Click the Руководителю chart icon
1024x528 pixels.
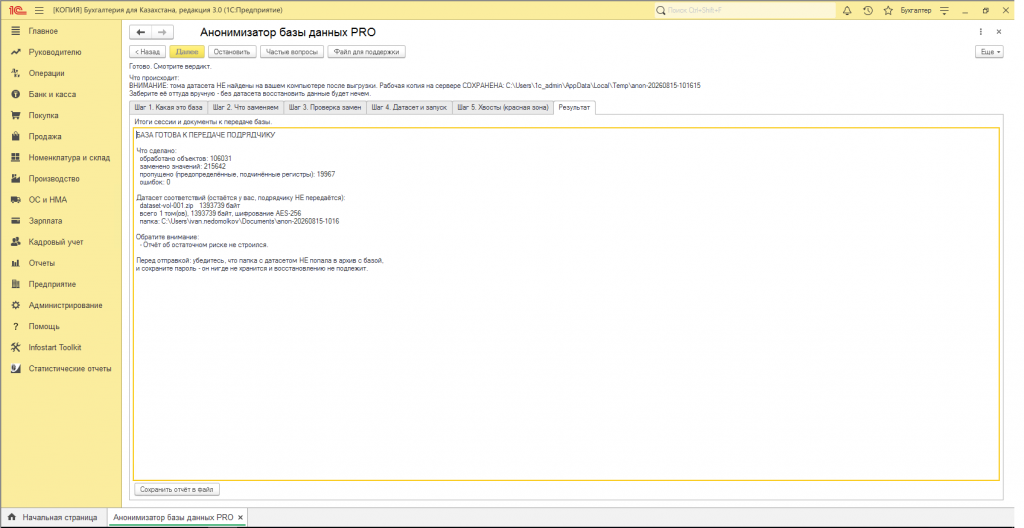pos(16,52)
